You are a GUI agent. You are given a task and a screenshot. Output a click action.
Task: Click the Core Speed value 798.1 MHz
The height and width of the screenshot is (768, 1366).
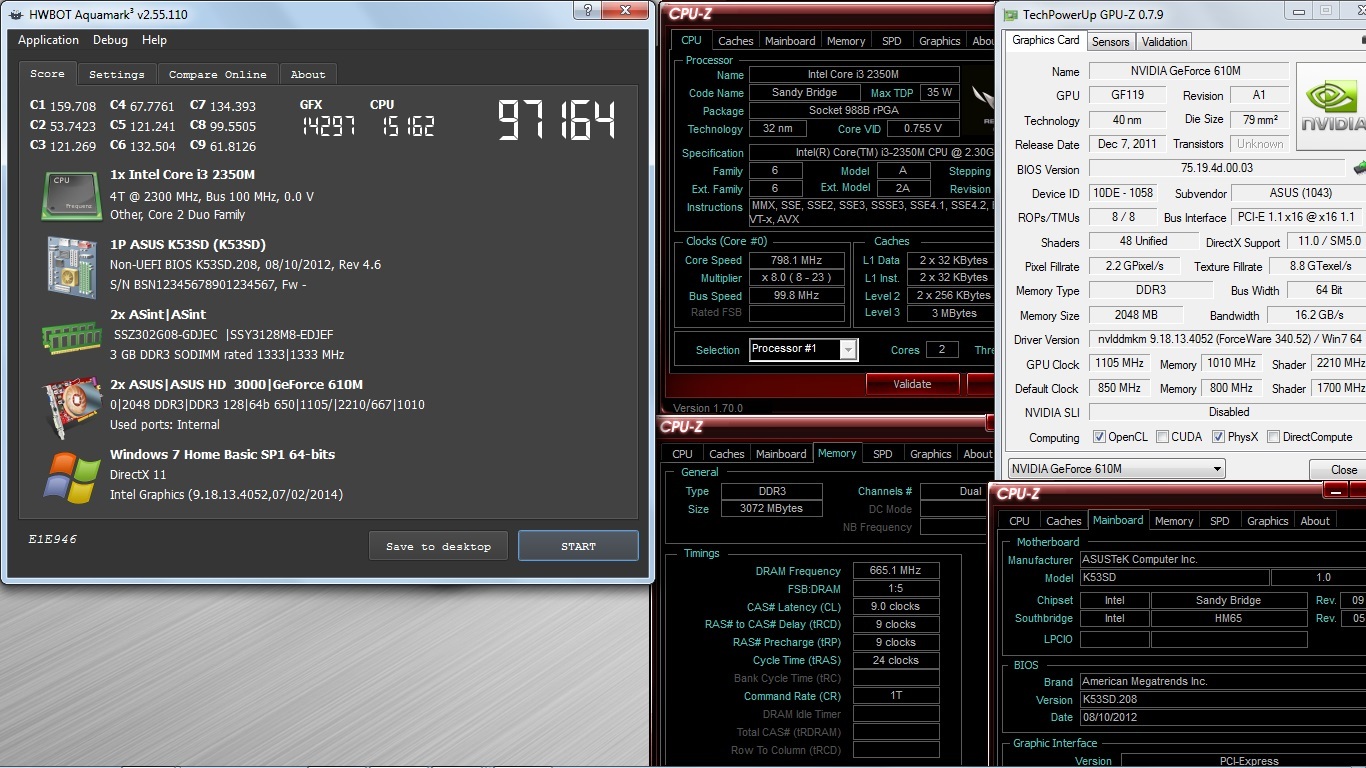point(796,260)
